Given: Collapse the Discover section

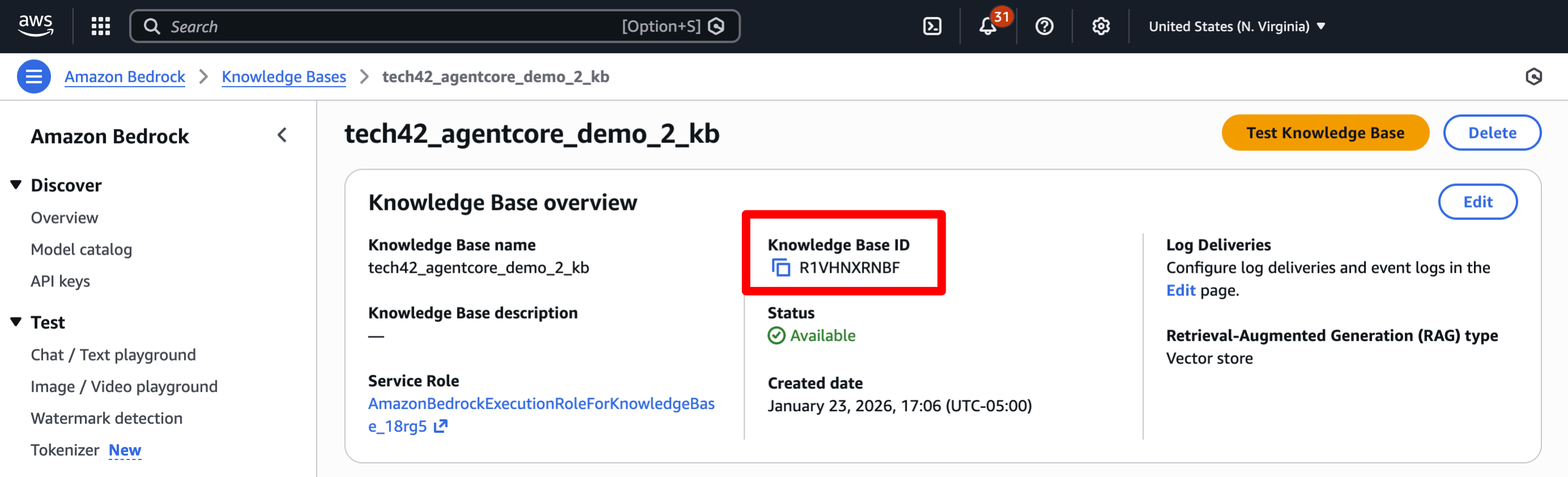Looking at the screenshot, I should point(16,184).
